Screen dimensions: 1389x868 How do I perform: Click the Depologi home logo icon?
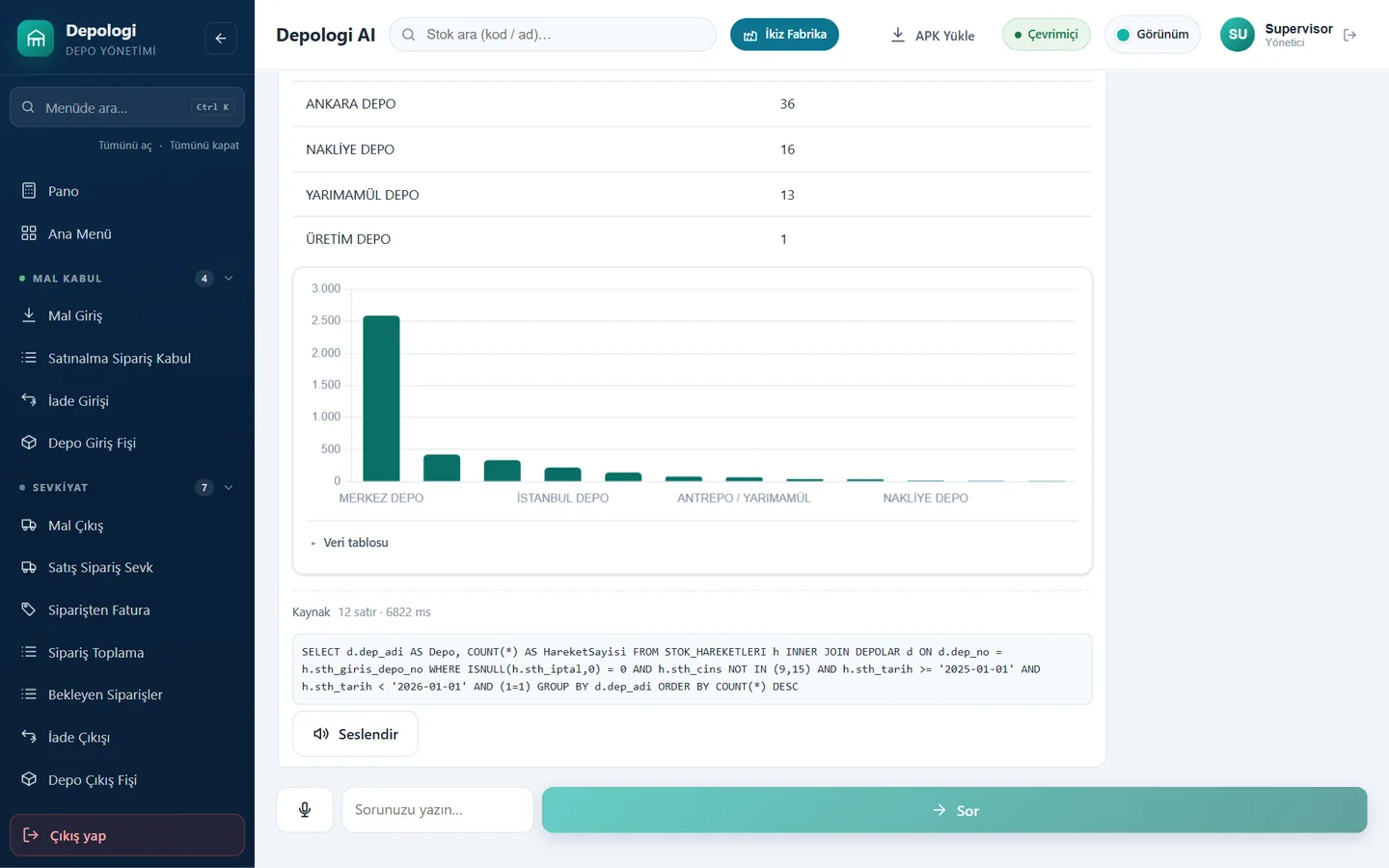tap(36, 39)
